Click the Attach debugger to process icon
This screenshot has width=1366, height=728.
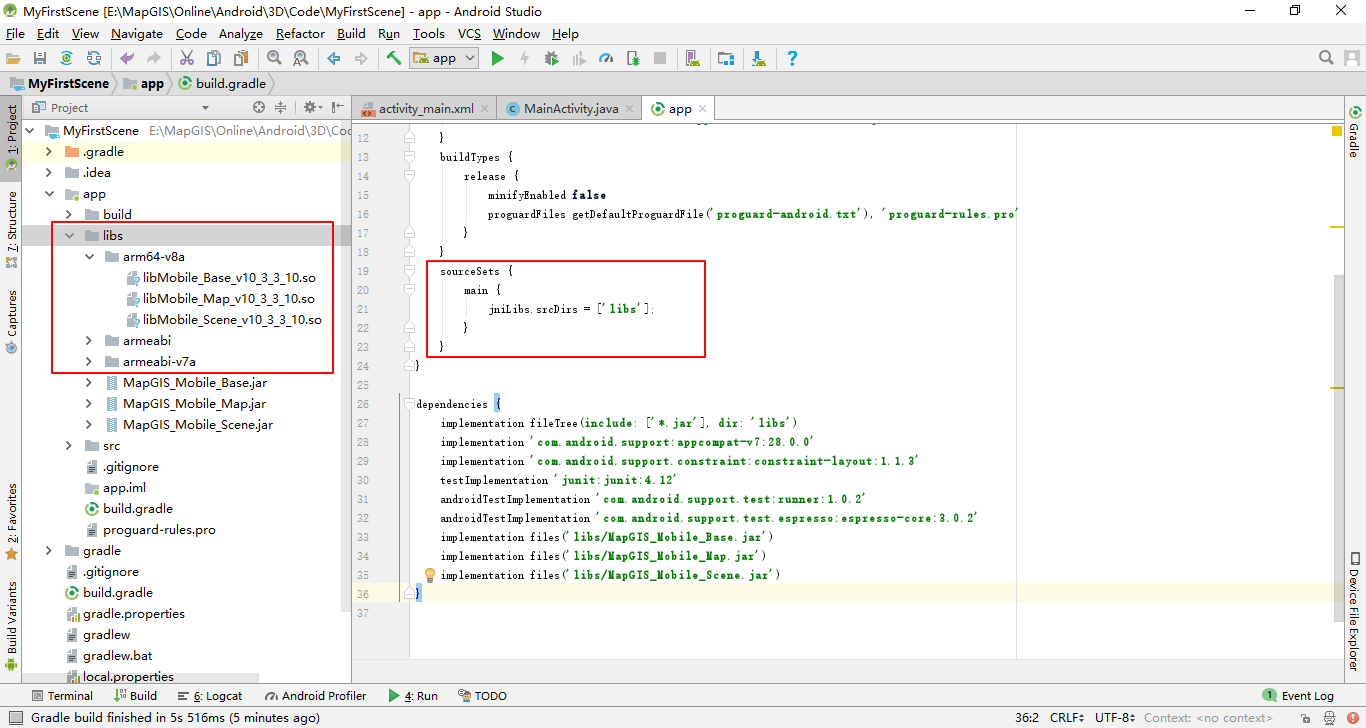(633, 59)
